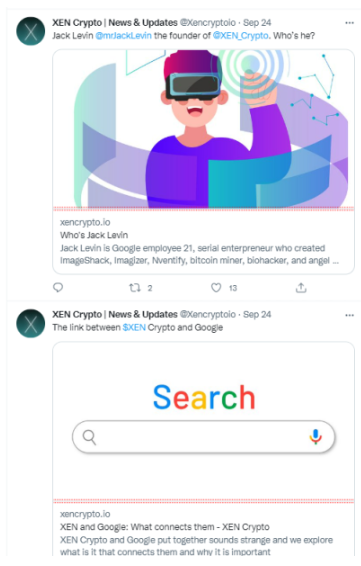Open the 'Who's Jack Levin' article title

coord(94,235)
